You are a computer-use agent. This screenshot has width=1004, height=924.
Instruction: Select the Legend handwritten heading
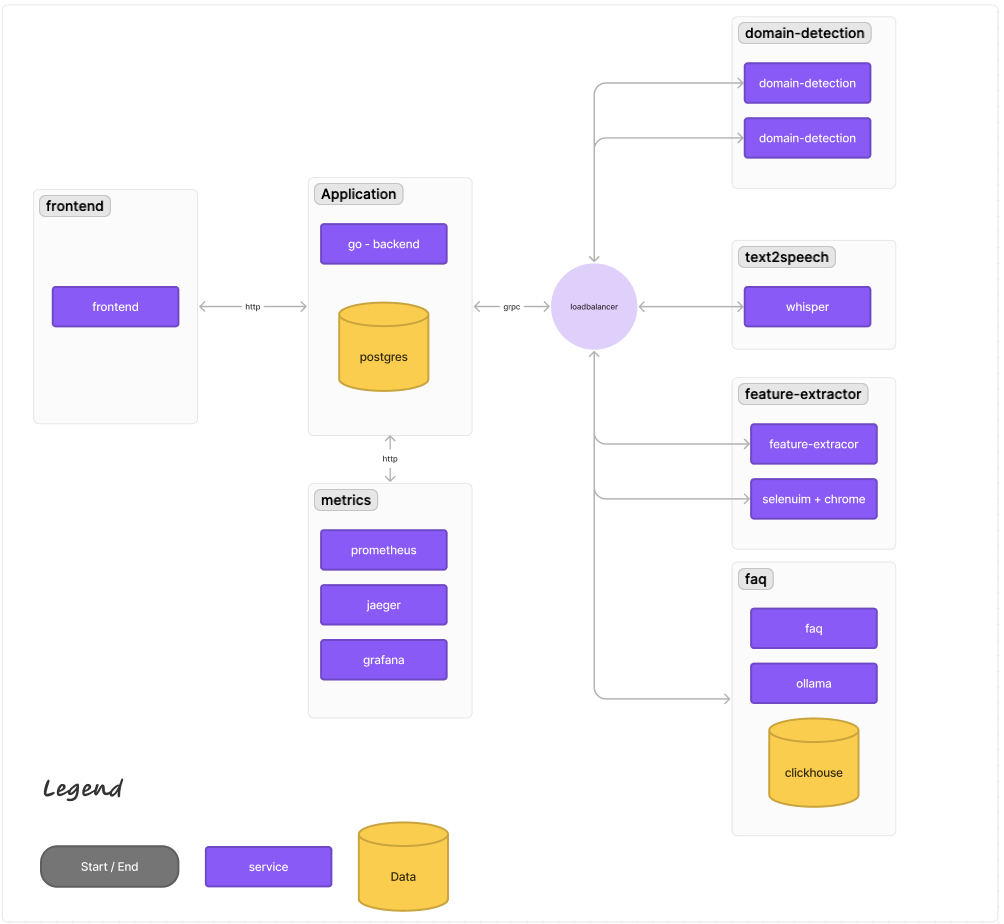pyautogui.click(x=83, y=789)
